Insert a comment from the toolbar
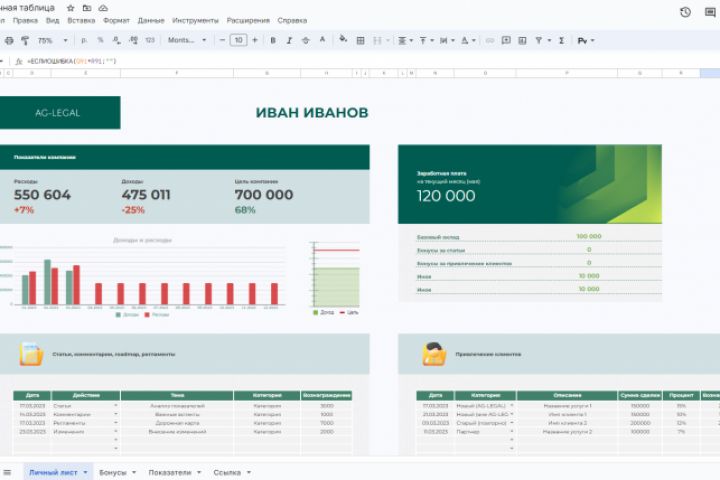This screenshot has width=720, height=480. click(506, 40)
